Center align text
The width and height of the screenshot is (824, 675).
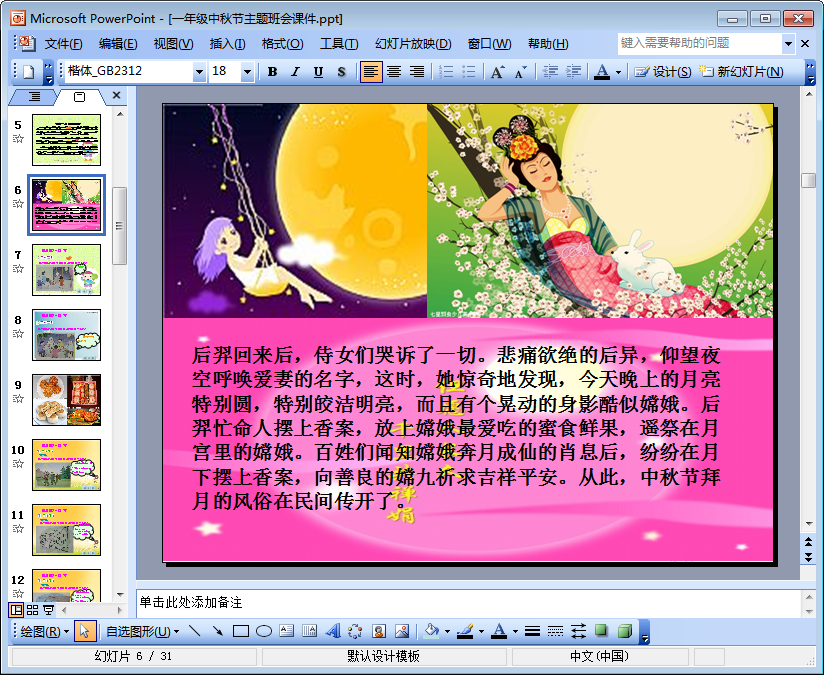click(394, 71)
